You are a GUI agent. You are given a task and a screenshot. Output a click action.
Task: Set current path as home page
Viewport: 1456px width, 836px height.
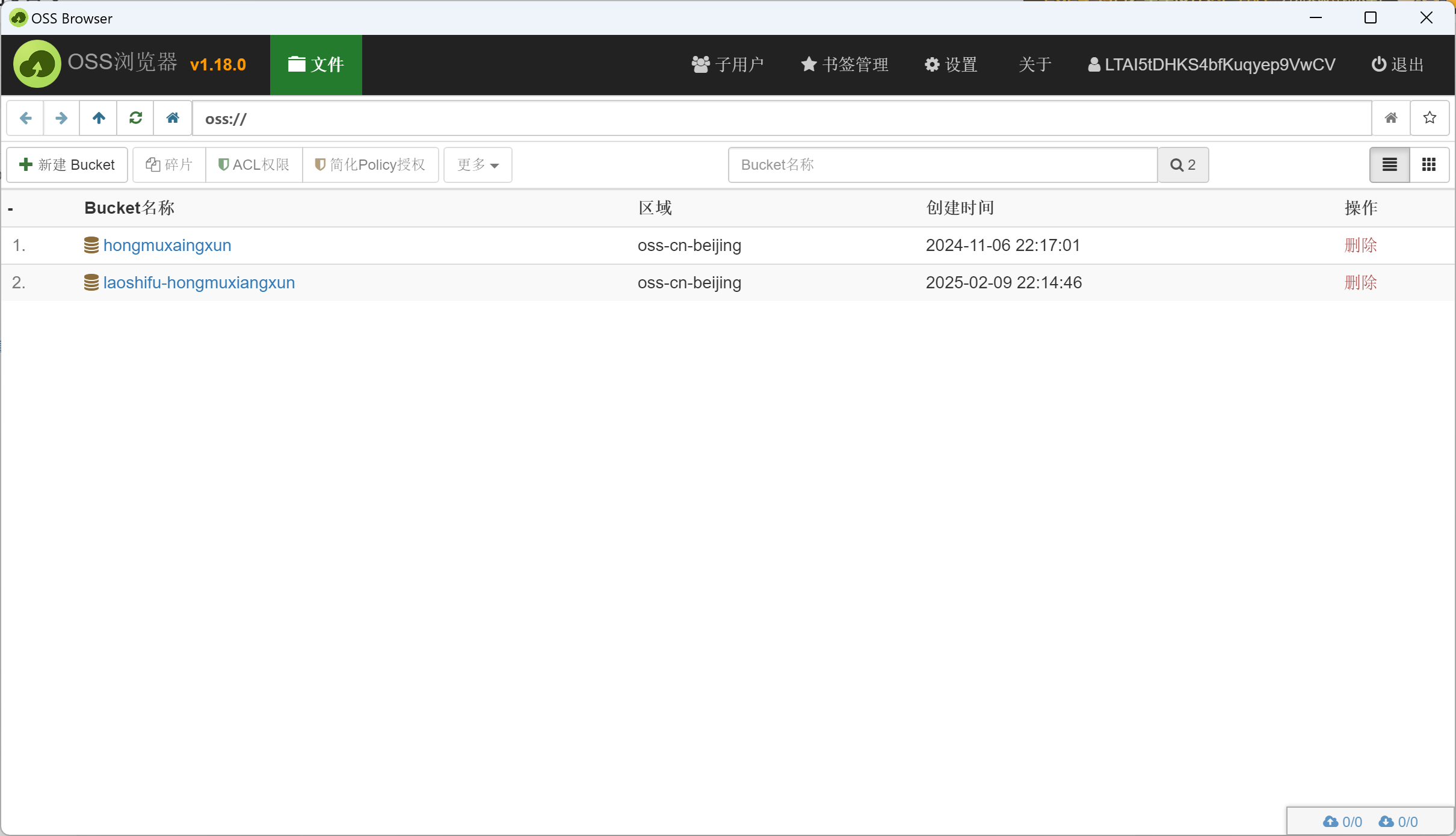pos(1390,118)
